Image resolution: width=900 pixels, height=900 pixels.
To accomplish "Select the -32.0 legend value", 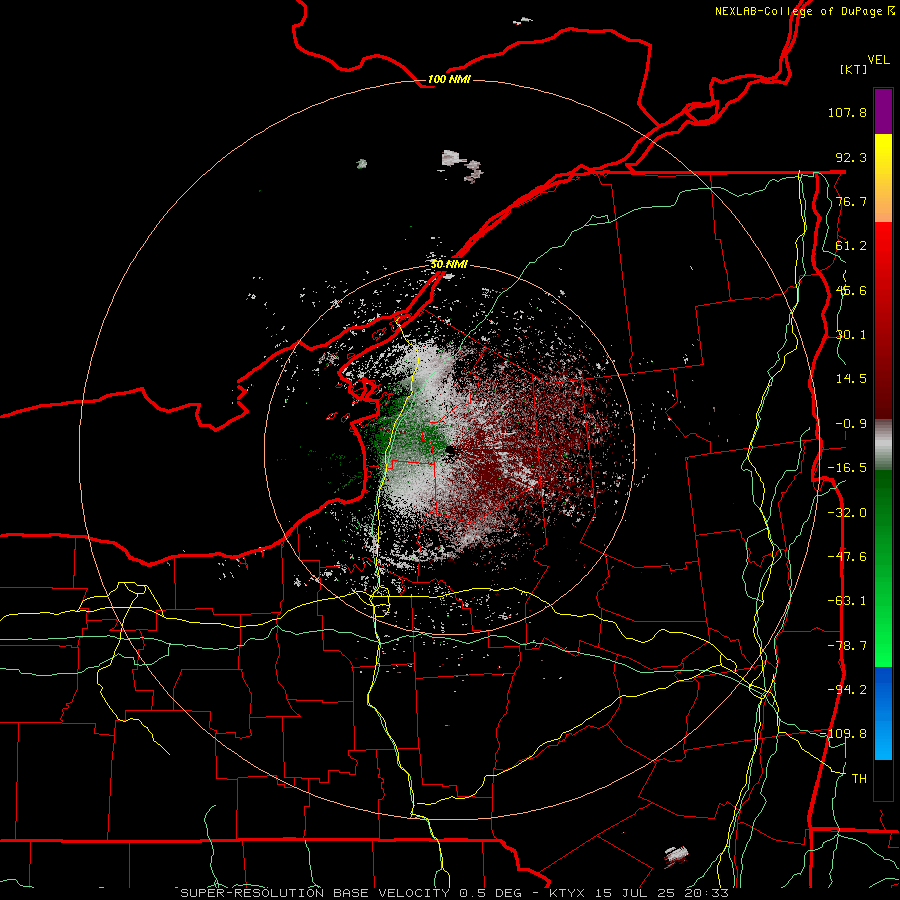I will tap(847, 512).
